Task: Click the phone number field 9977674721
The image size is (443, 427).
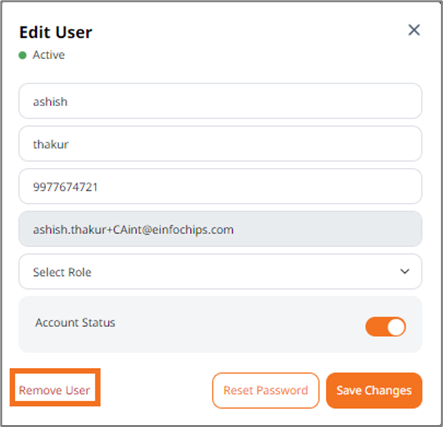Action: pos(220,186)
